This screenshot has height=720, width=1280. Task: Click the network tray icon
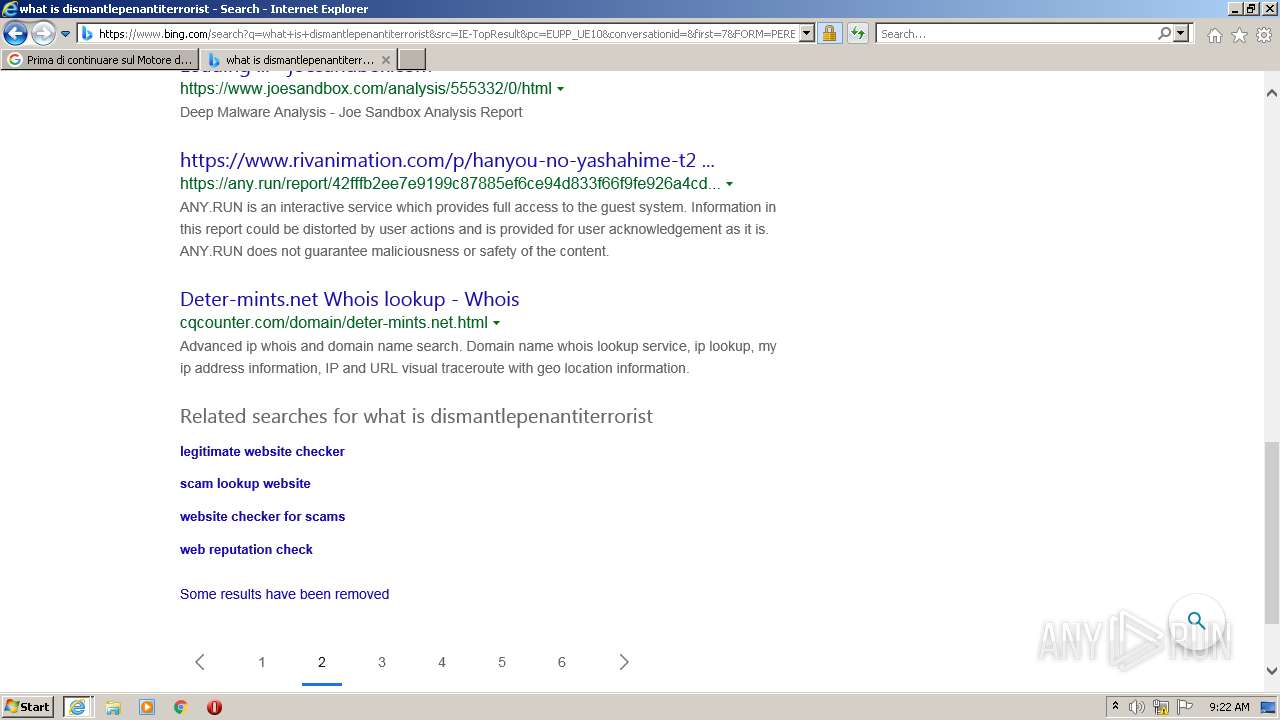(1161, 707)
